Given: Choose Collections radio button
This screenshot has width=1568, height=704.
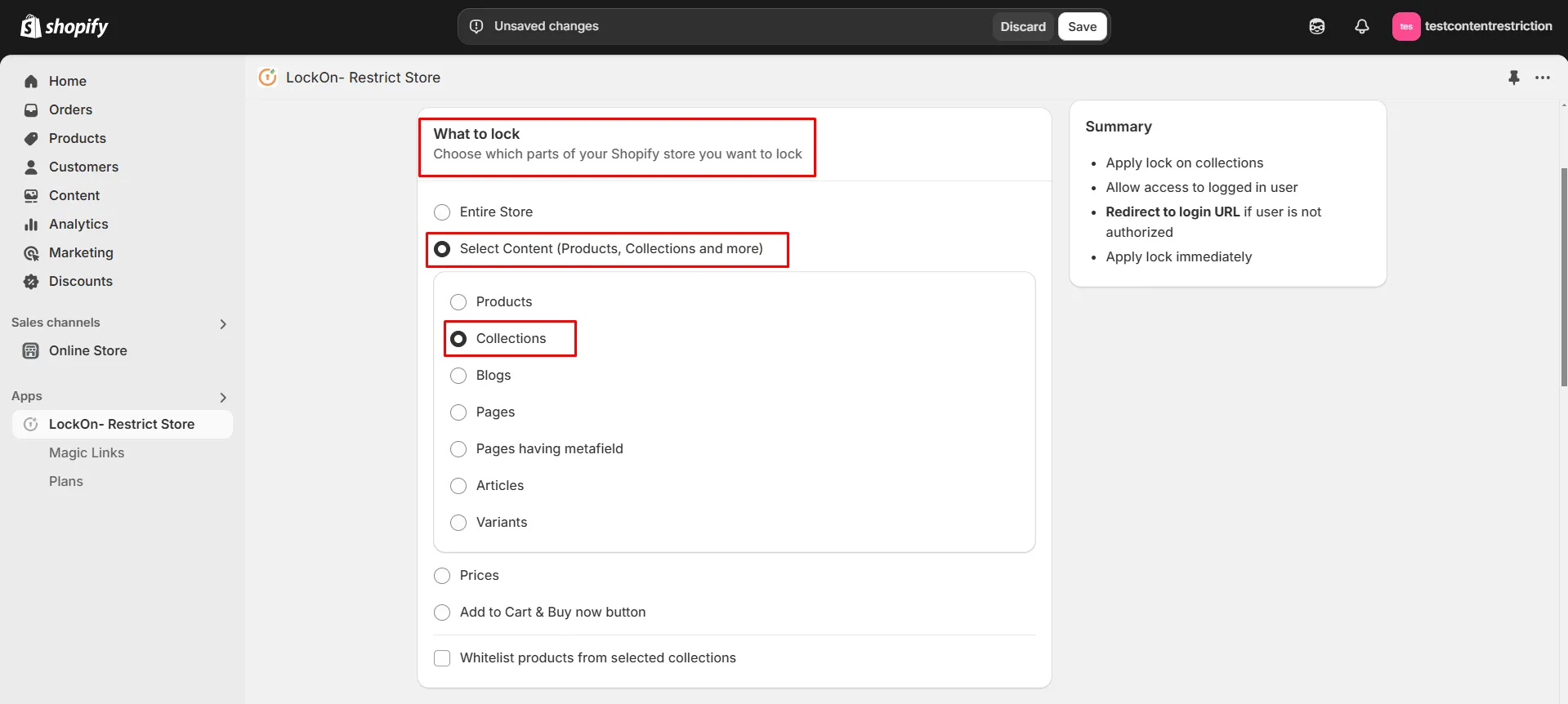Looking at the screenshot, I should (458, 339).
